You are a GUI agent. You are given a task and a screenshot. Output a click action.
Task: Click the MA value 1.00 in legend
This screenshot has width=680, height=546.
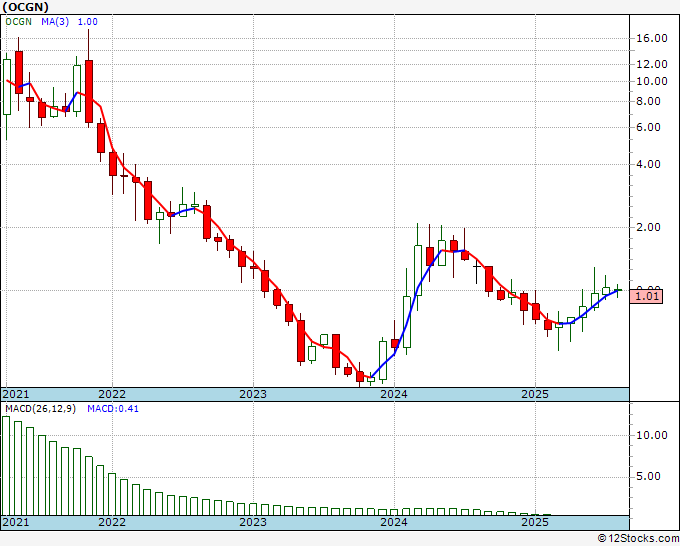[x=88, y=22]
